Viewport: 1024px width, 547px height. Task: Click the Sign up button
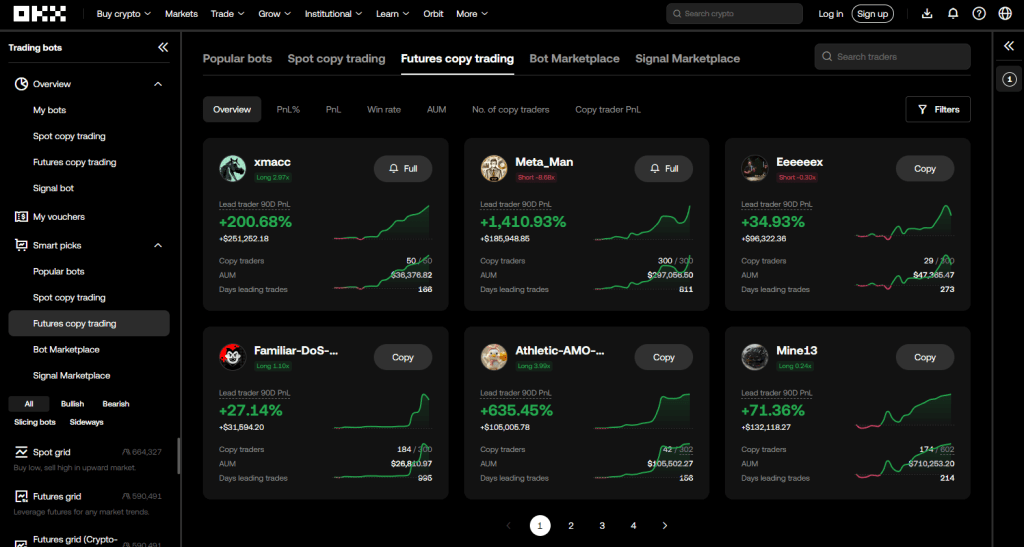(x=872, y=14)
